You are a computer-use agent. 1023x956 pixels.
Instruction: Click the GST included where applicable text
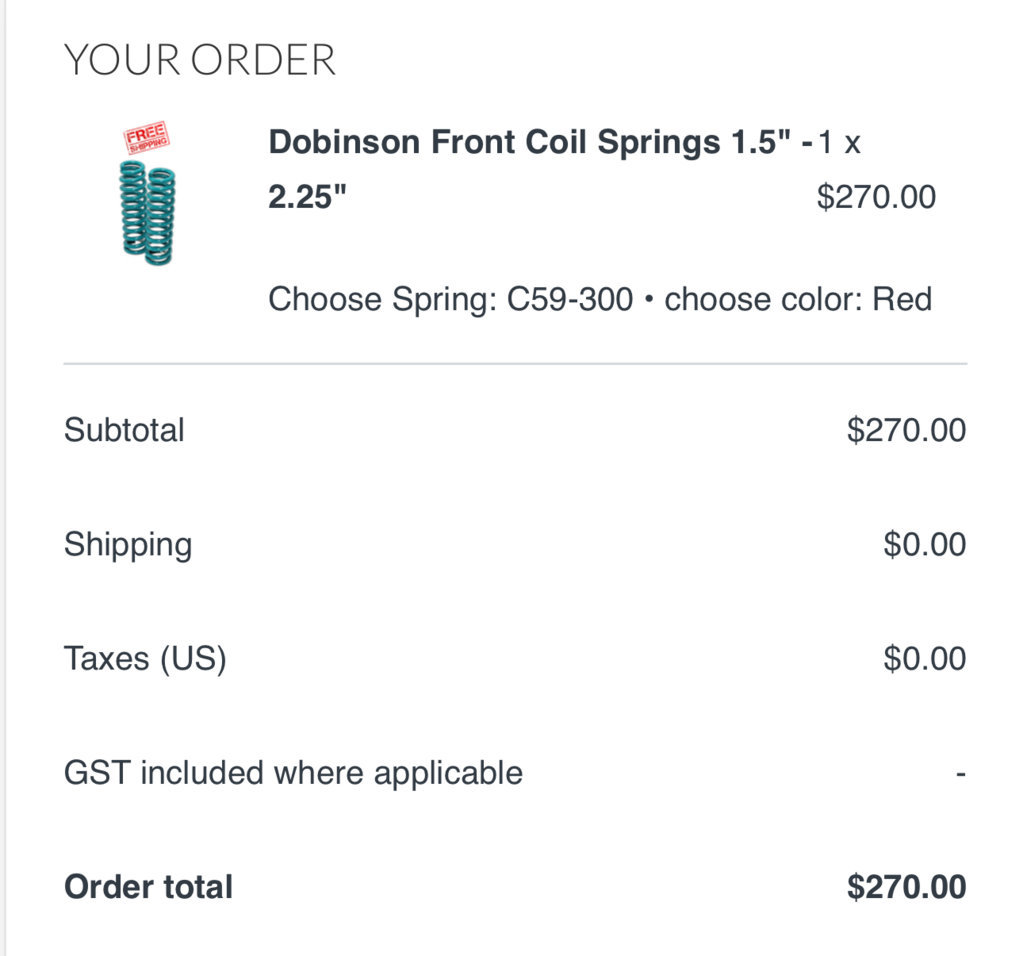tap(293, 773)
